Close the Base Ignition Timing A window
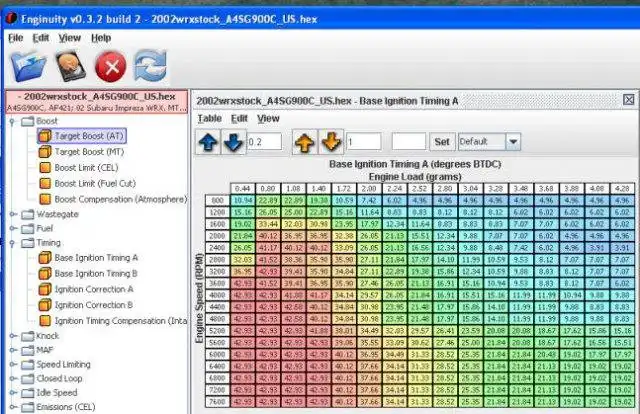 click(x=629, y=100)
